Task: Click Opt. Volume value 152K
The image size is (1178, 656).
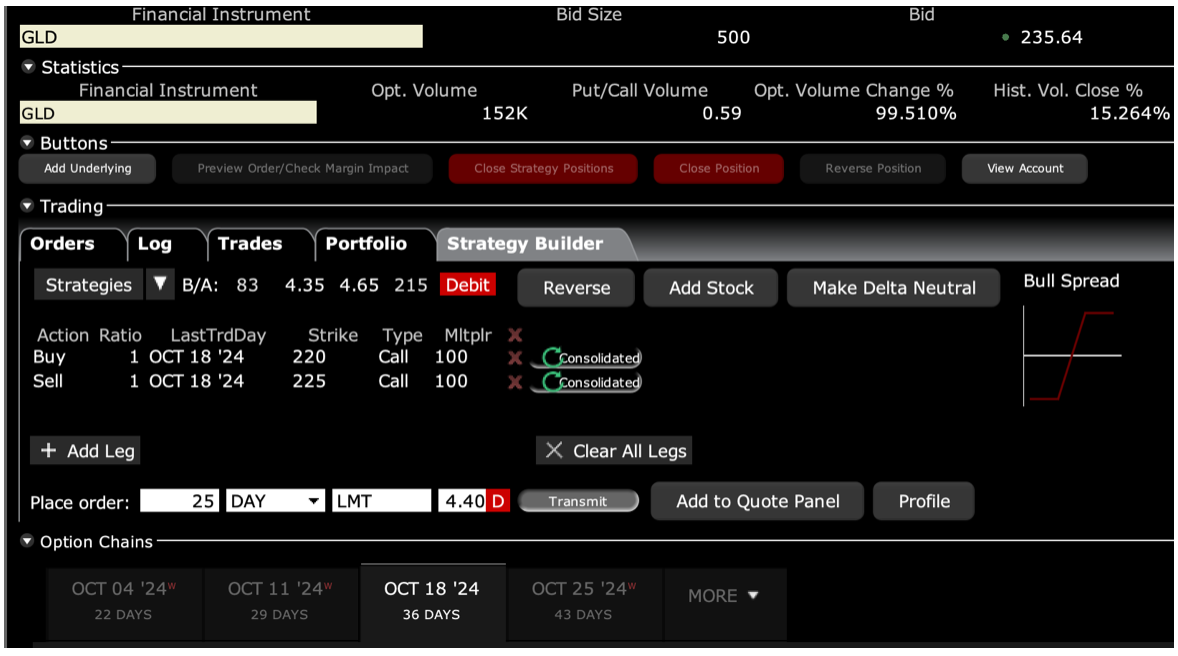Action: (504, 113)
